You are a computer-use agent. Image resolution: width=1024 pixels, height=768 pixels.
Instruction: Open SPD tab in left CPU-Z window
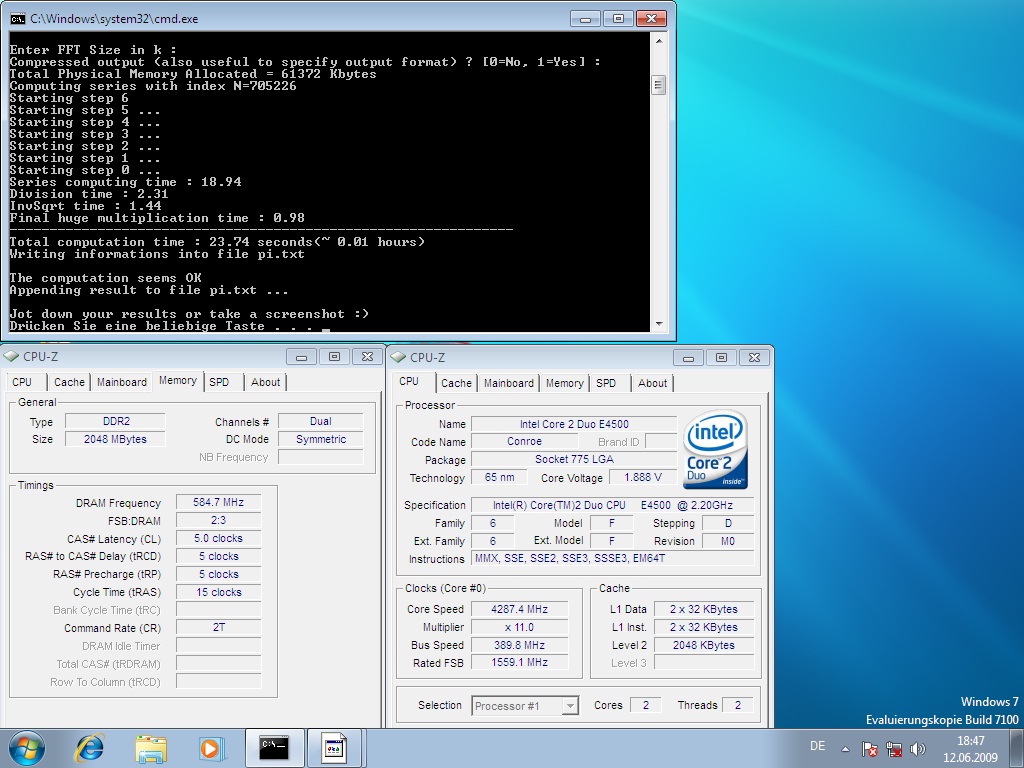pyautogui.click(x=219, y=382)
